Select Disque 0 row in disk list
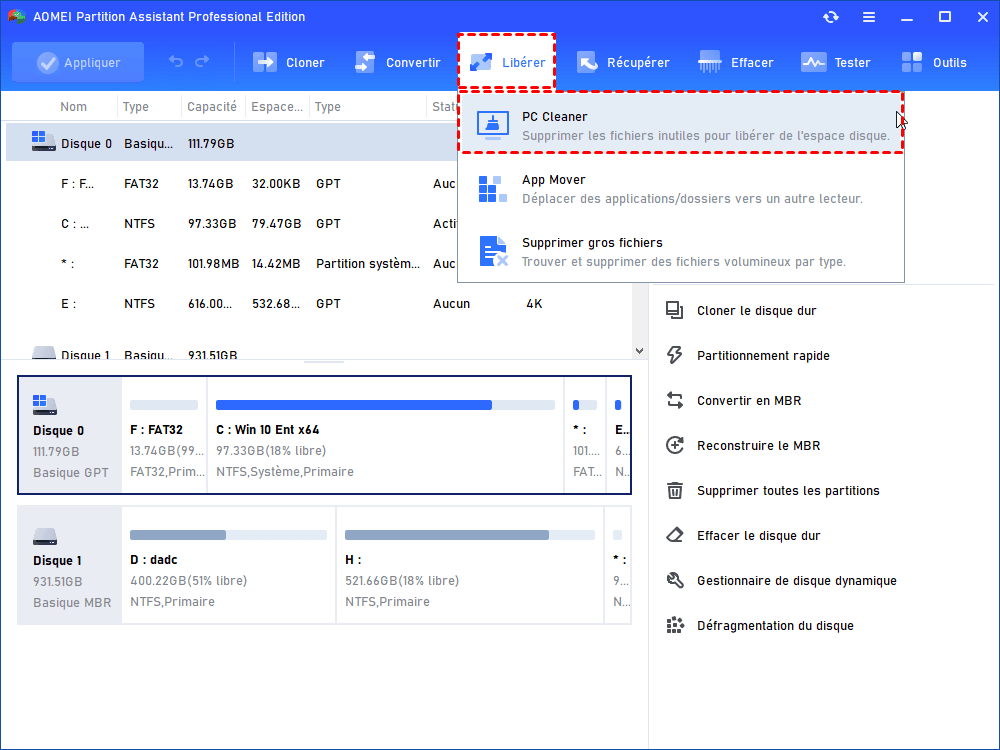Screen dimensions: 1000x750 [232, 142]
